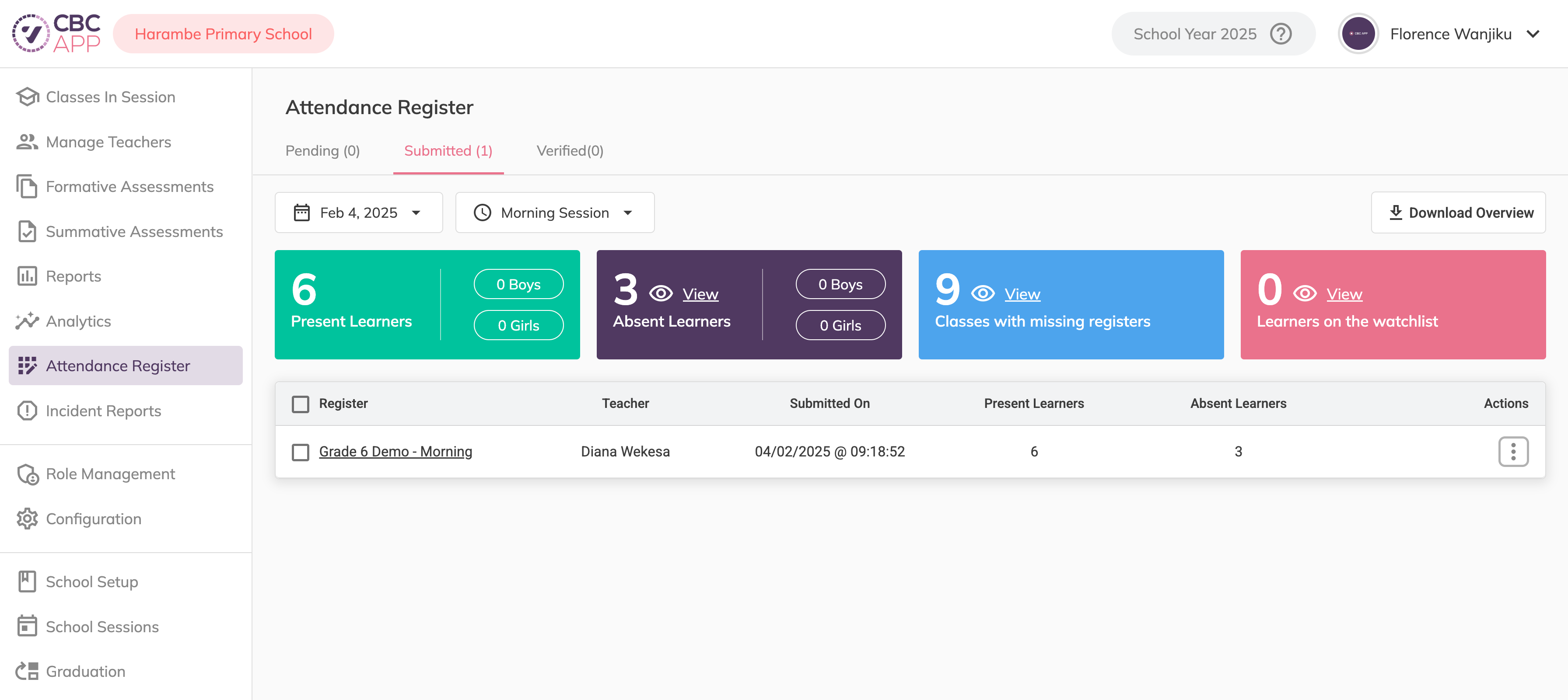This screenshot has width=1568, height=700.
Task: Click the timestamp 04/02/2025 @ 09:18:52
Action: pyautogui.click(x=829, y=451)
